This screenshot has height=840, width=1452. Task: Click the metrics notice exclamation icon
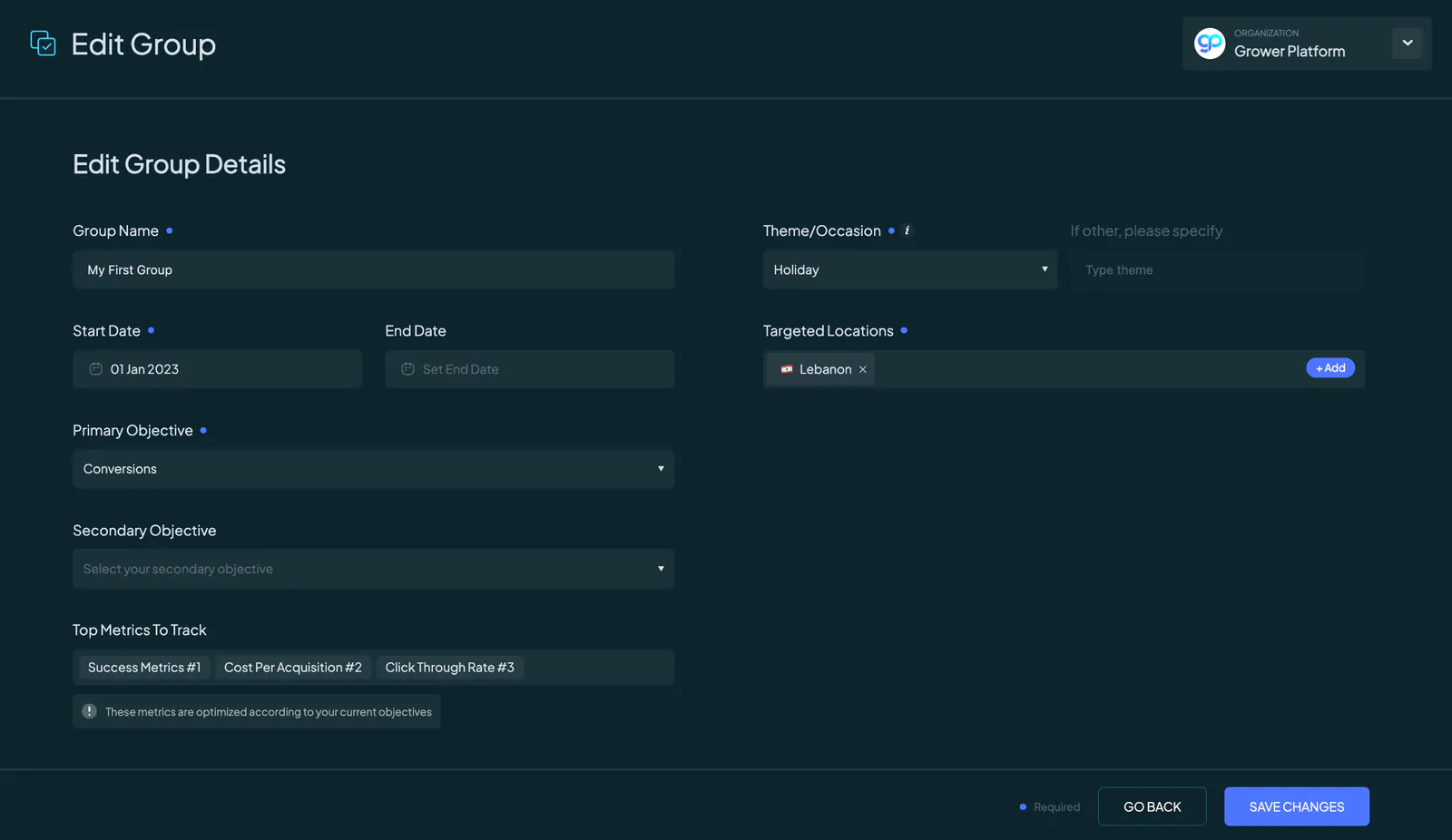pos(89,711)
